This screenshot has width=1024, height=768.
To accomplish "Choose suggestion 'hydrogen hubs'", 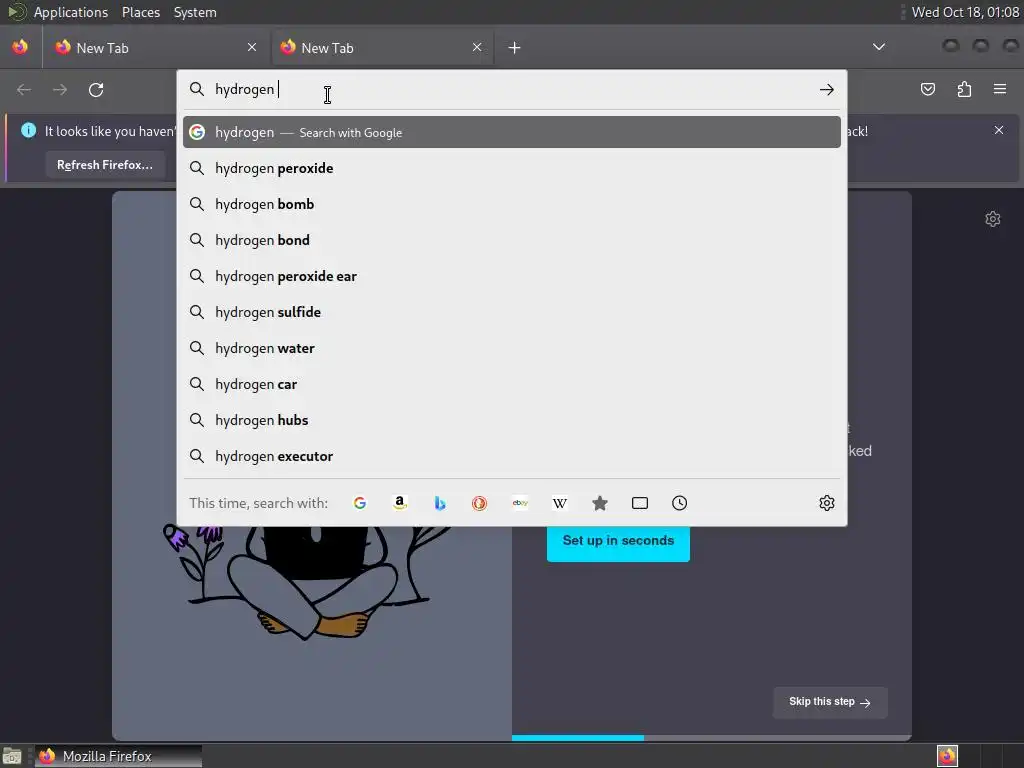I will 512,420.
